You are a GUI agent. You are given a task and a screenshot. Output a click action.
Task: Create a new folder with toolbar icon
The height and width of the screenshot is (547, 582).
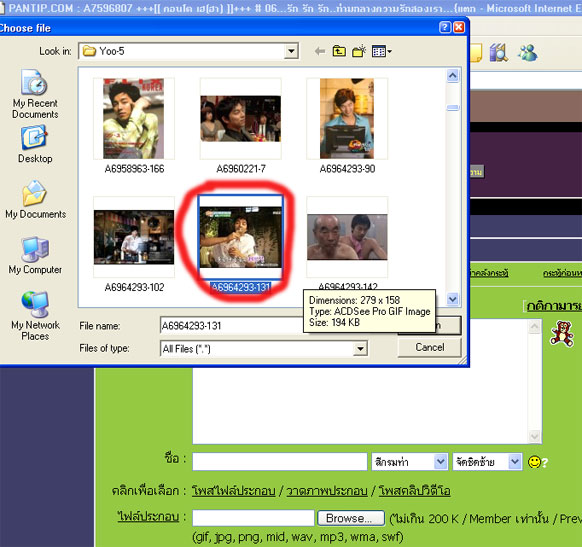coord(359,51)
